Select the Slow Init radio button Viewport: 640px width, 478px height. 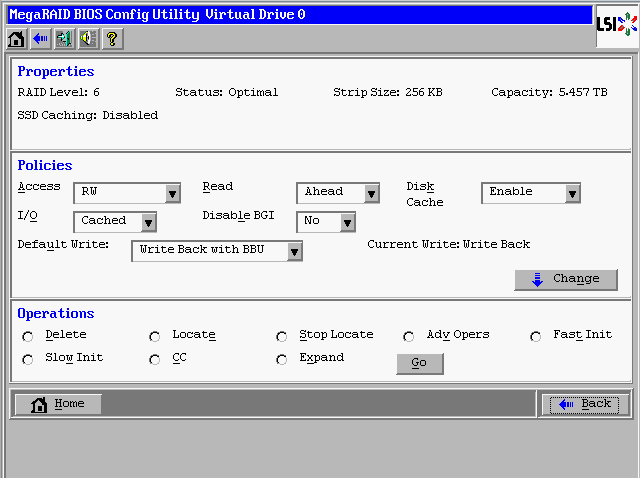click(28, 360)
